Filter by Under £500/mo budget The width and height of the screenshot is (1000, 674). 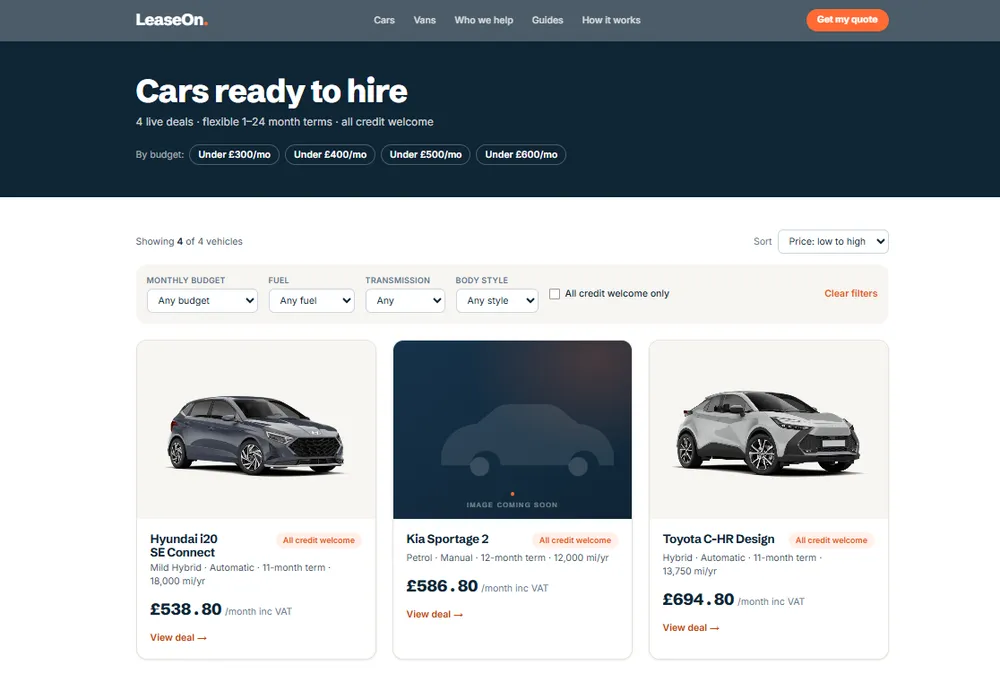tap(425, 154)
